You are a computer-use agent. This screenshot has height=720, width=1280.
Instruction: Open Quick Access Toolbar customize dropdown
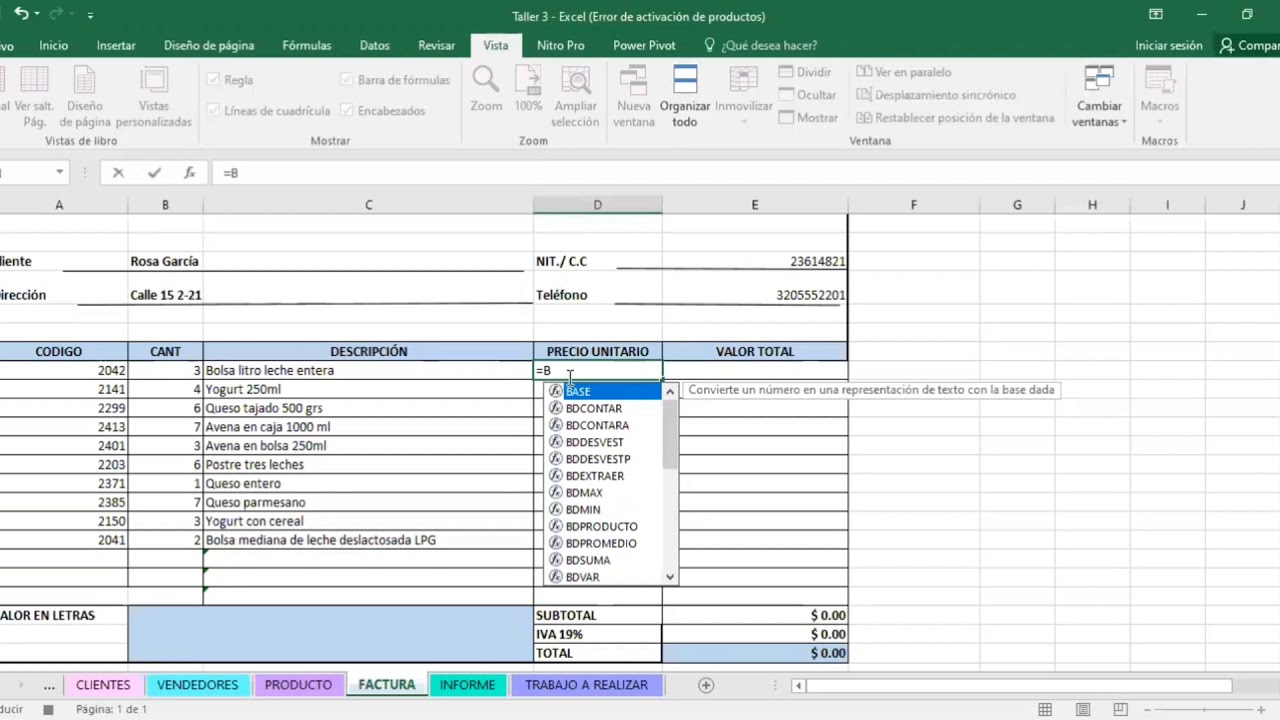pyautogui.click(x=90, y=16)
